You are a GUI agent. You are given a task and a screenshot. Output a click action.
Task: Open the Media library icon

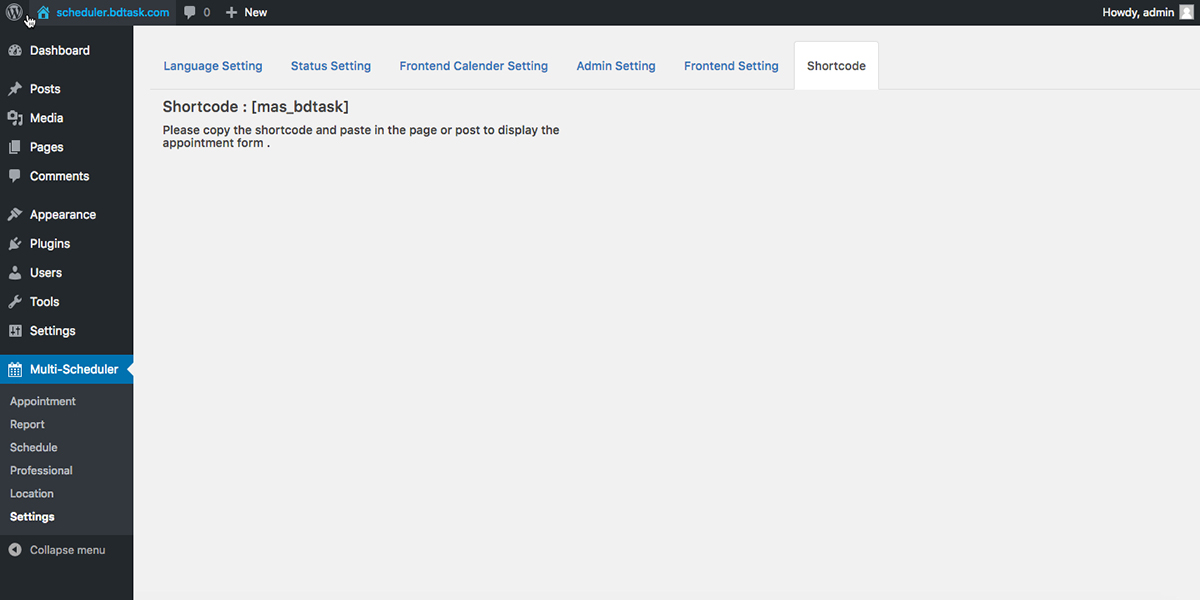click(15, 118)
